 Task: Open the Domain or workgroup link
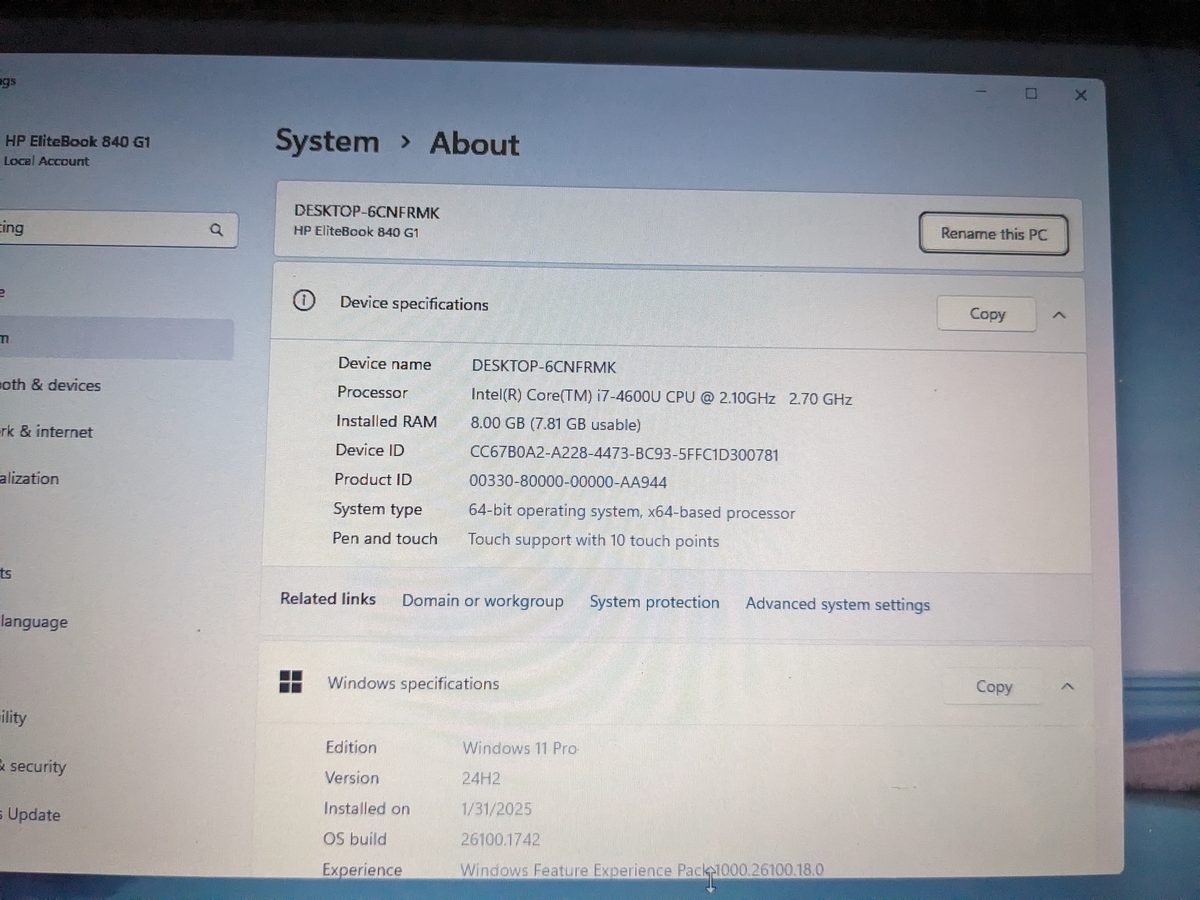482,601
